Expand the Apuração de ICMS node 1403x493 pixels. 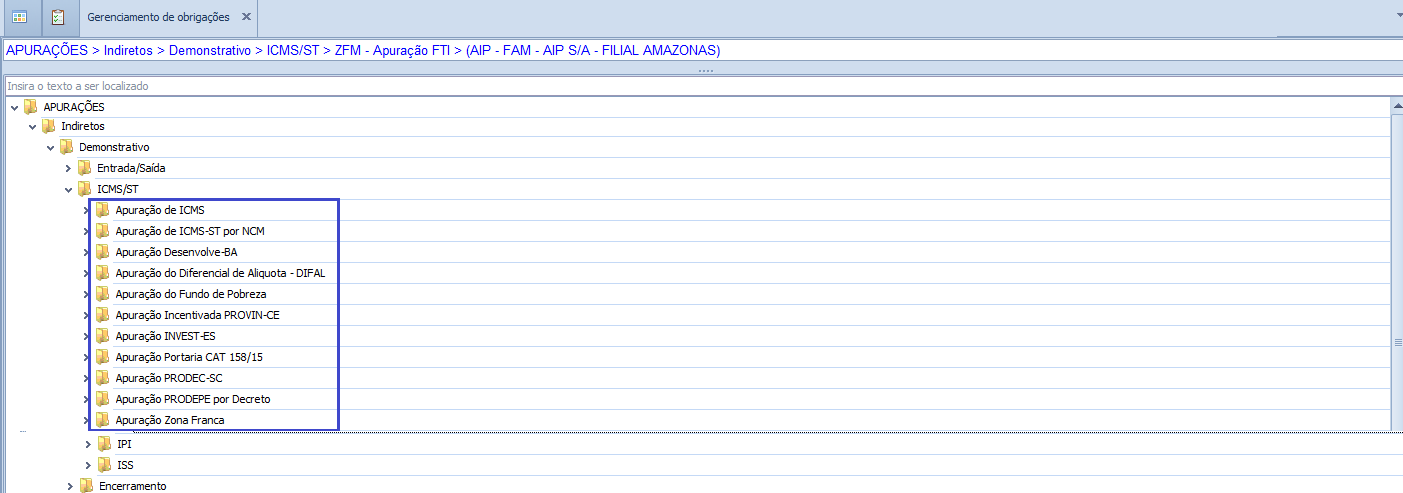point(87,210)
